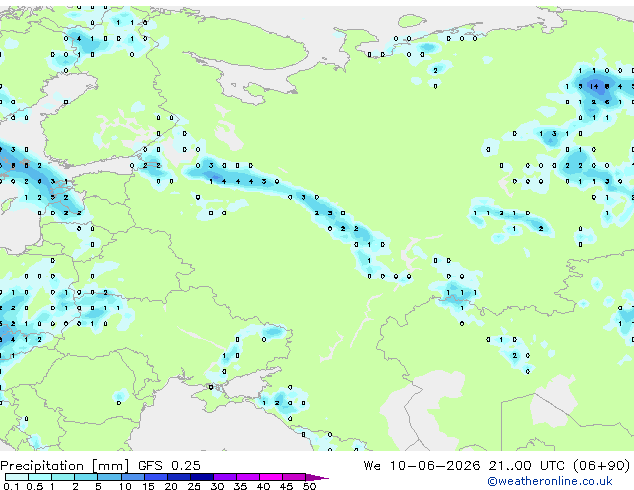Select the 30–35 mm purple legend swatch

[224, 477]
